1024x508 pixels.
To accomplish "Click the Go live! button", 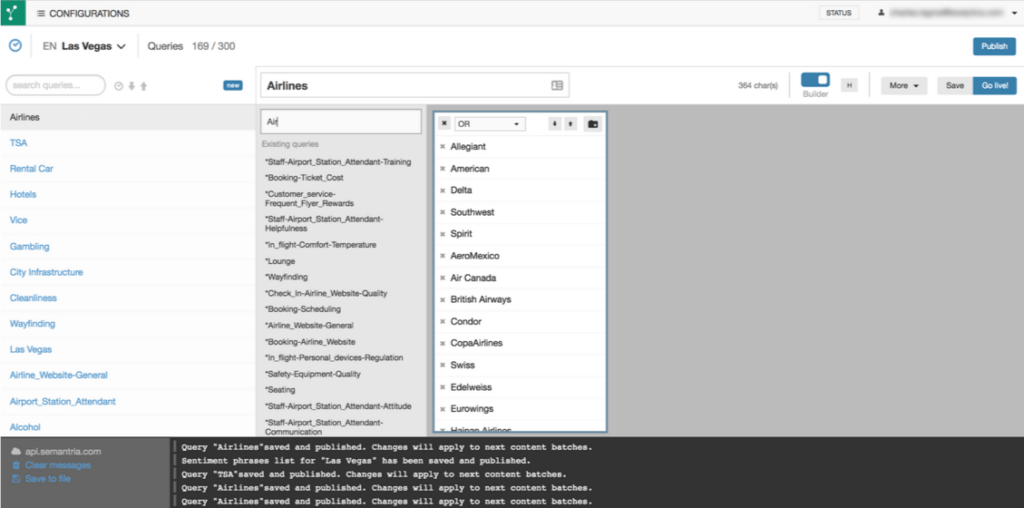I will 994,86.
